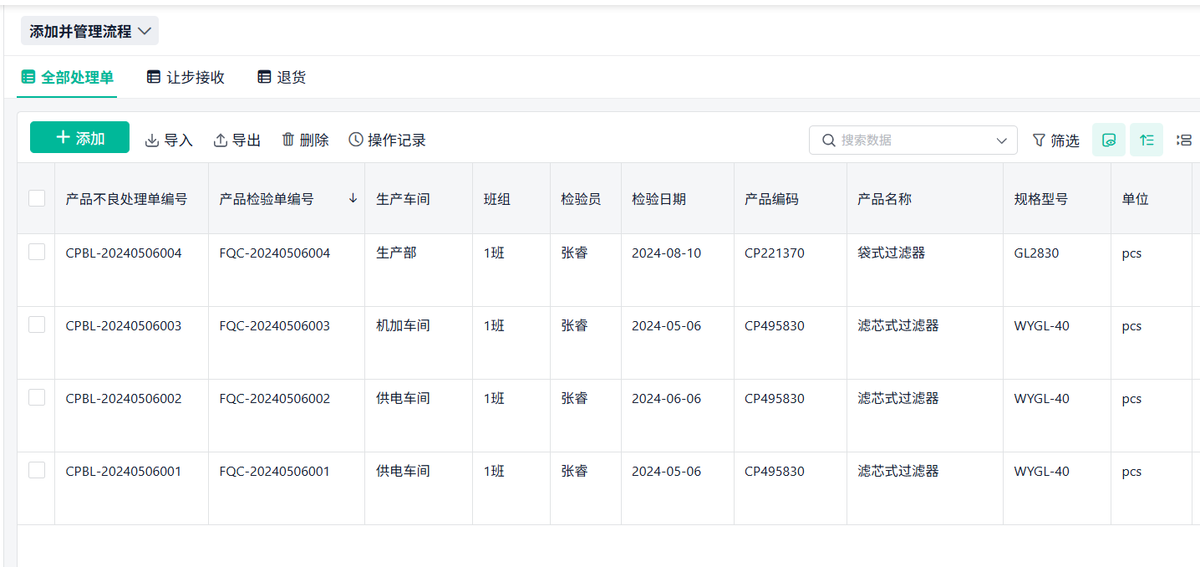Tick the select-all header checkbox
Viewport: 1200px width, 567px height.
(x=37, y=198)
